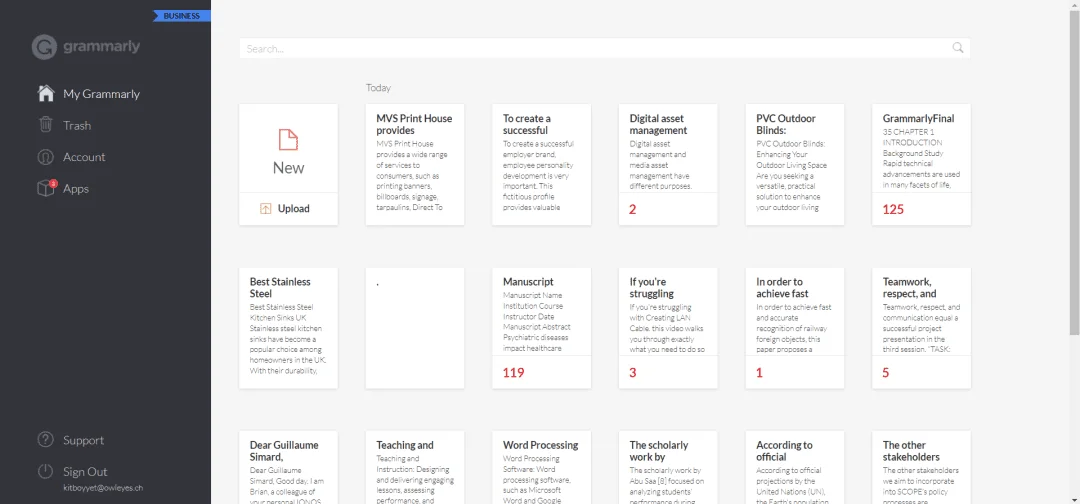Click the issue count 2 on Digital asset management
Viewport: 1080px width, 504px height.
pos(633,209)
